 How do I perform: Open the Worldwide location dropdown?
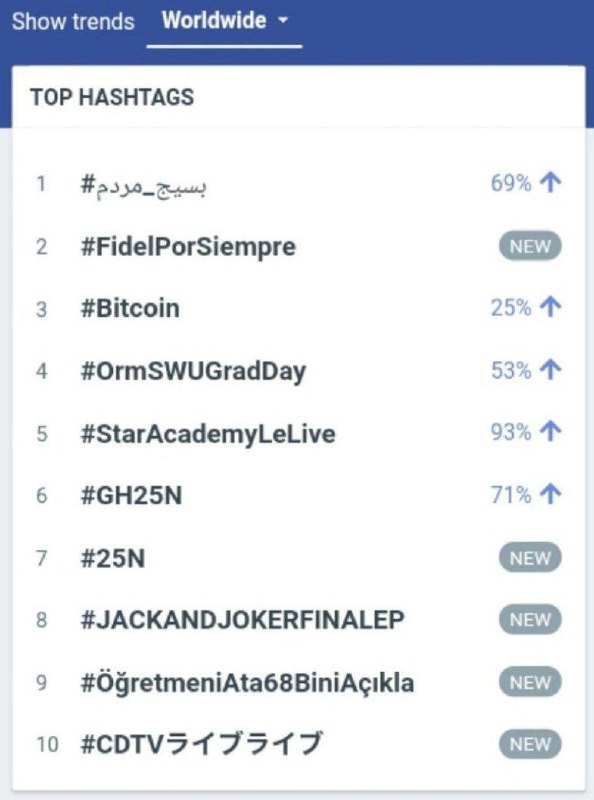225,21
